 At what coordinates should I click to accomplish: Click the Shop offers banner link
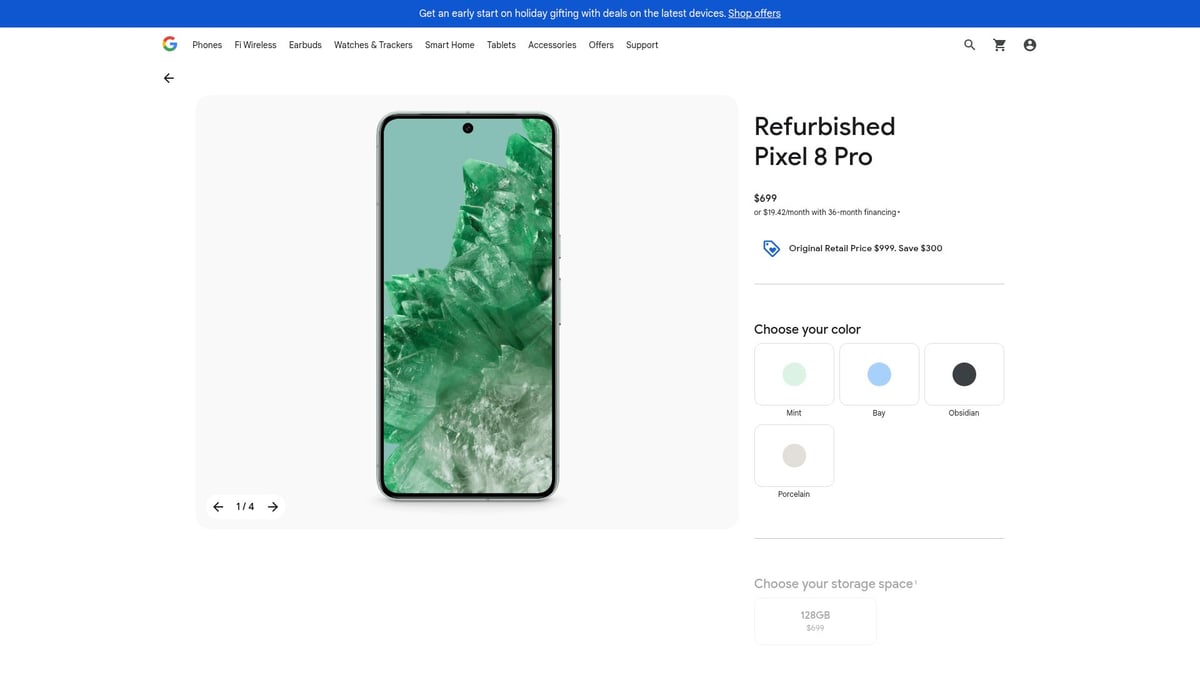click(753, 13)
